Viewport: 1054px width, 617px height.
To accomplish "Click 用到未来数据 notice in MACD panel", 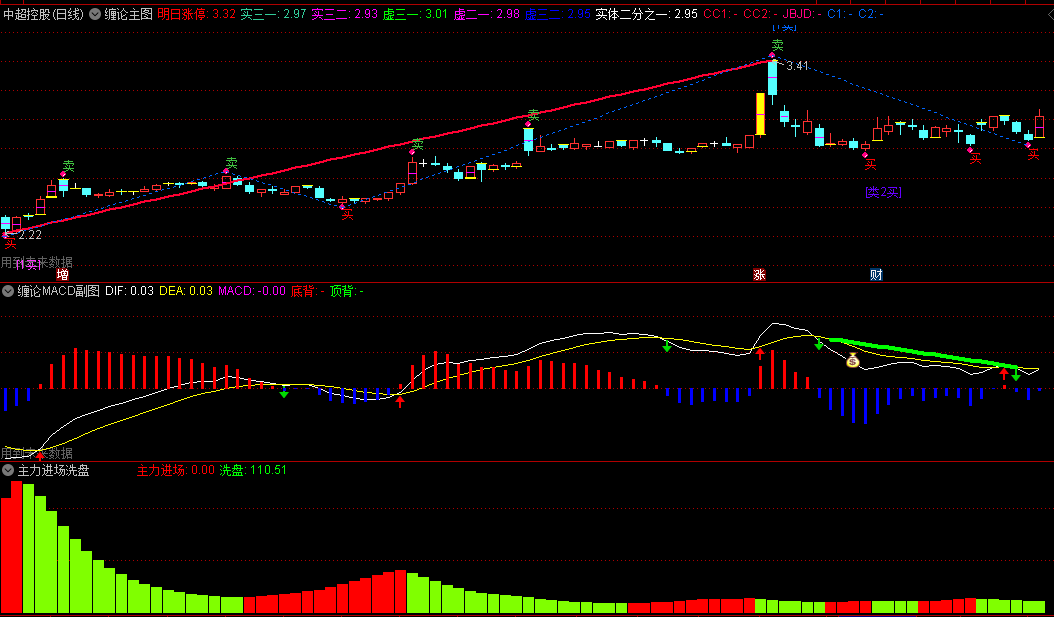I will click(37, 453).
